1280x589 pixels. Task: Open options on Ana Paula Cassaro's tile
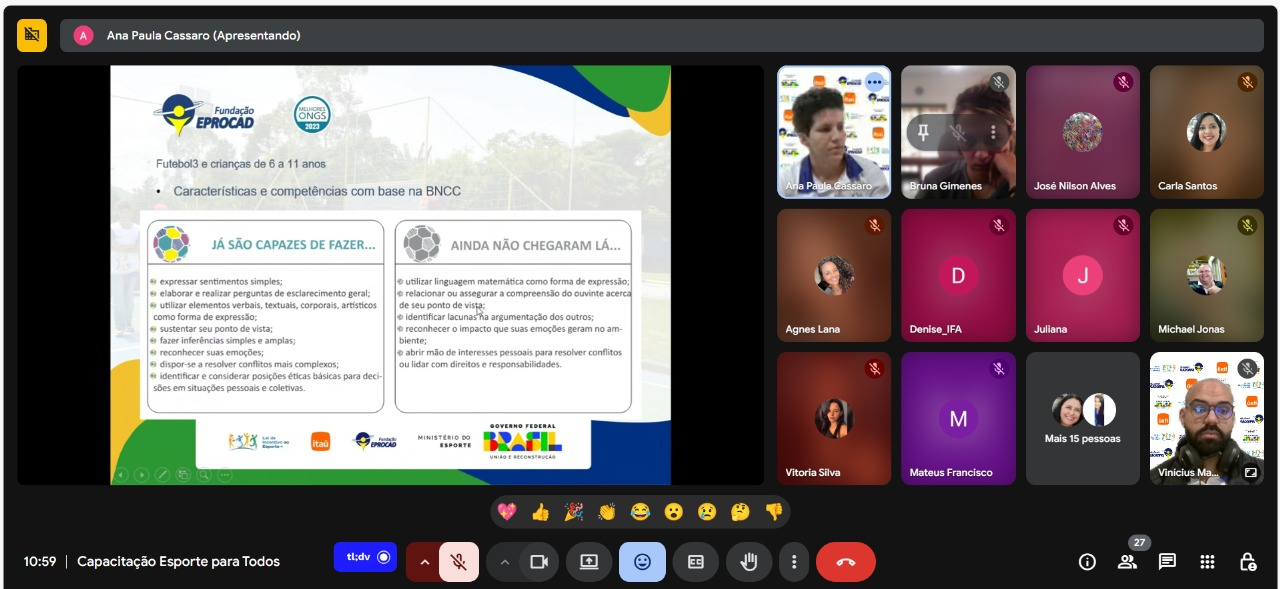click(x=874, y=82)
